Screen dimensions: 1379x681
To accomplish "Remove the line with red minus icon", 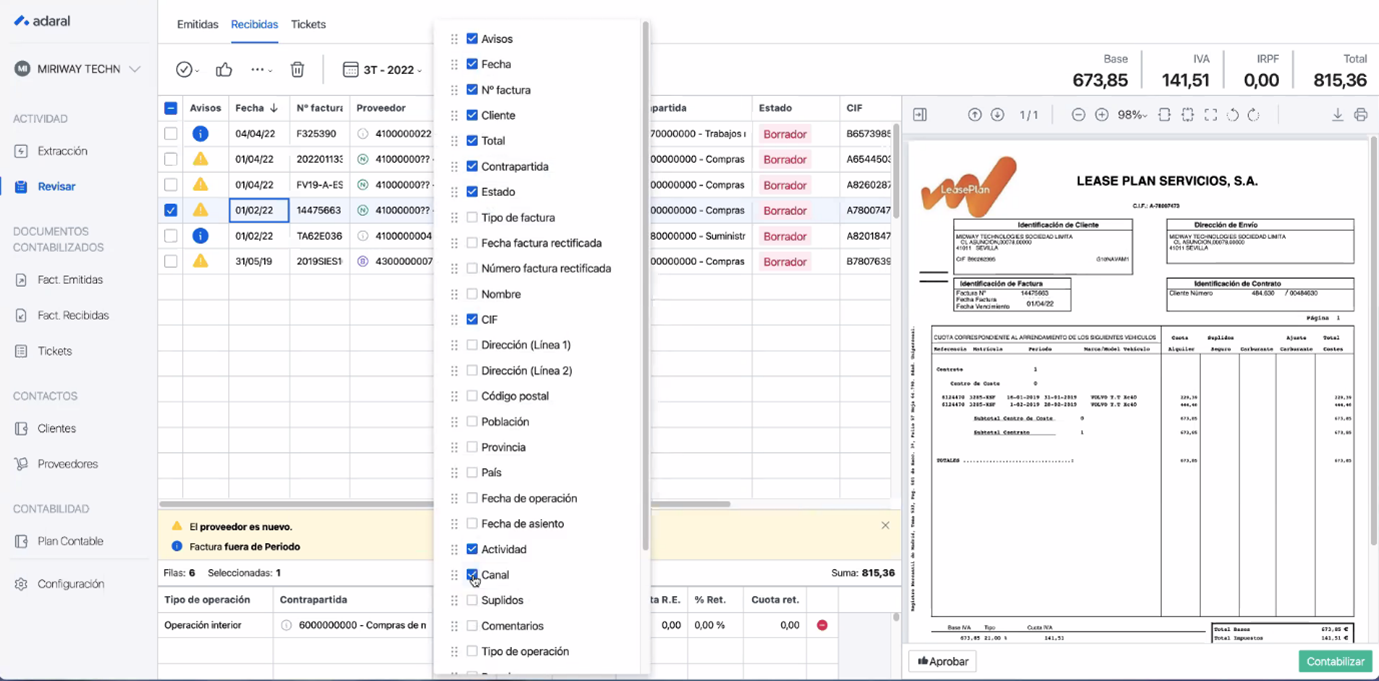I will (822, 625).
